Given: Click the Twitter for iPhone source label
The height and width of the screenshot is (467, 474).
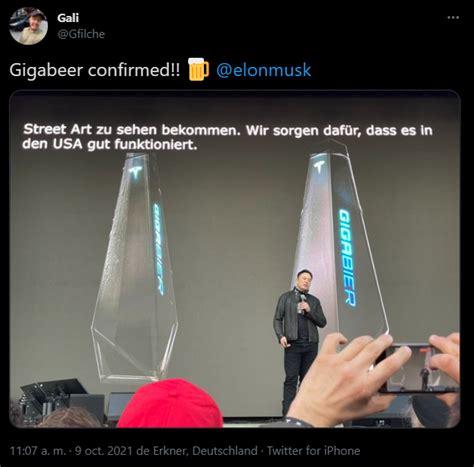Looking at the screenshot, I should [x=313, y=451].
